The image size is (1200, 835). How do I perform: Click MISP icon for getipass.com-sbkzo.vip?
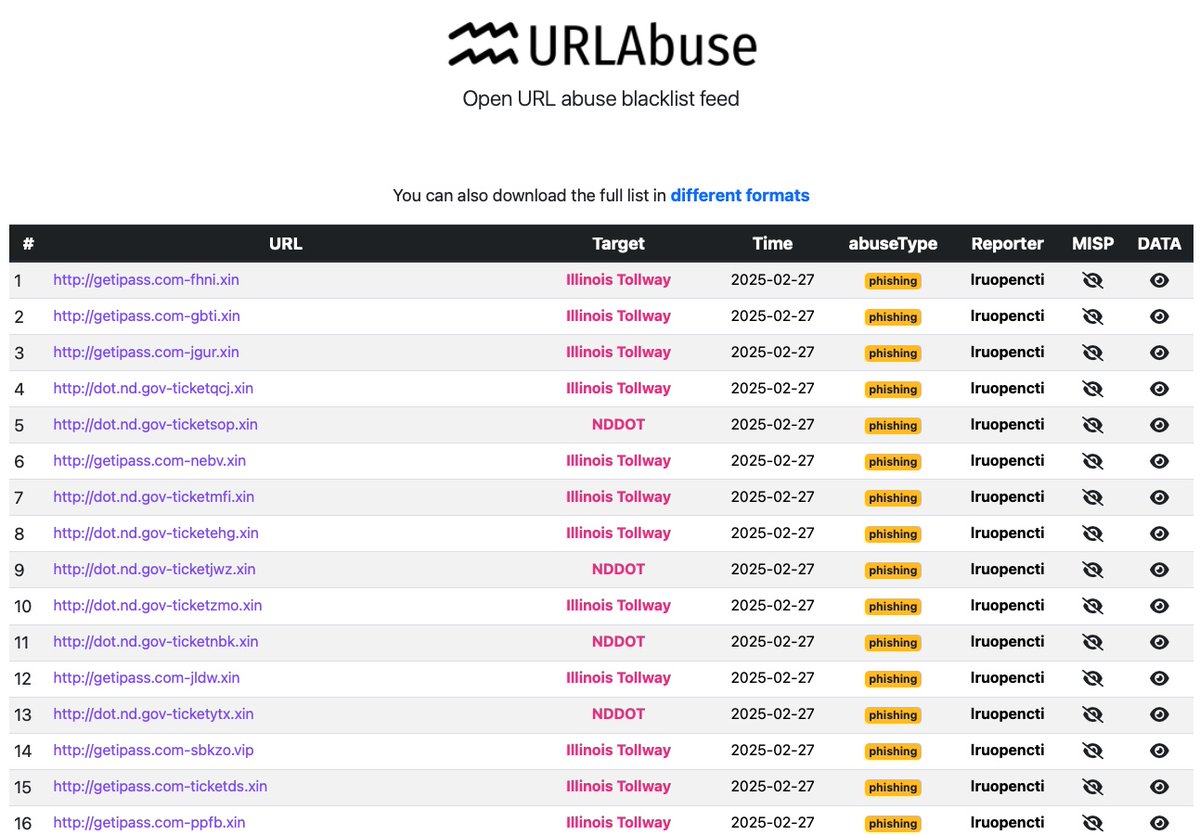[1092, 750]
